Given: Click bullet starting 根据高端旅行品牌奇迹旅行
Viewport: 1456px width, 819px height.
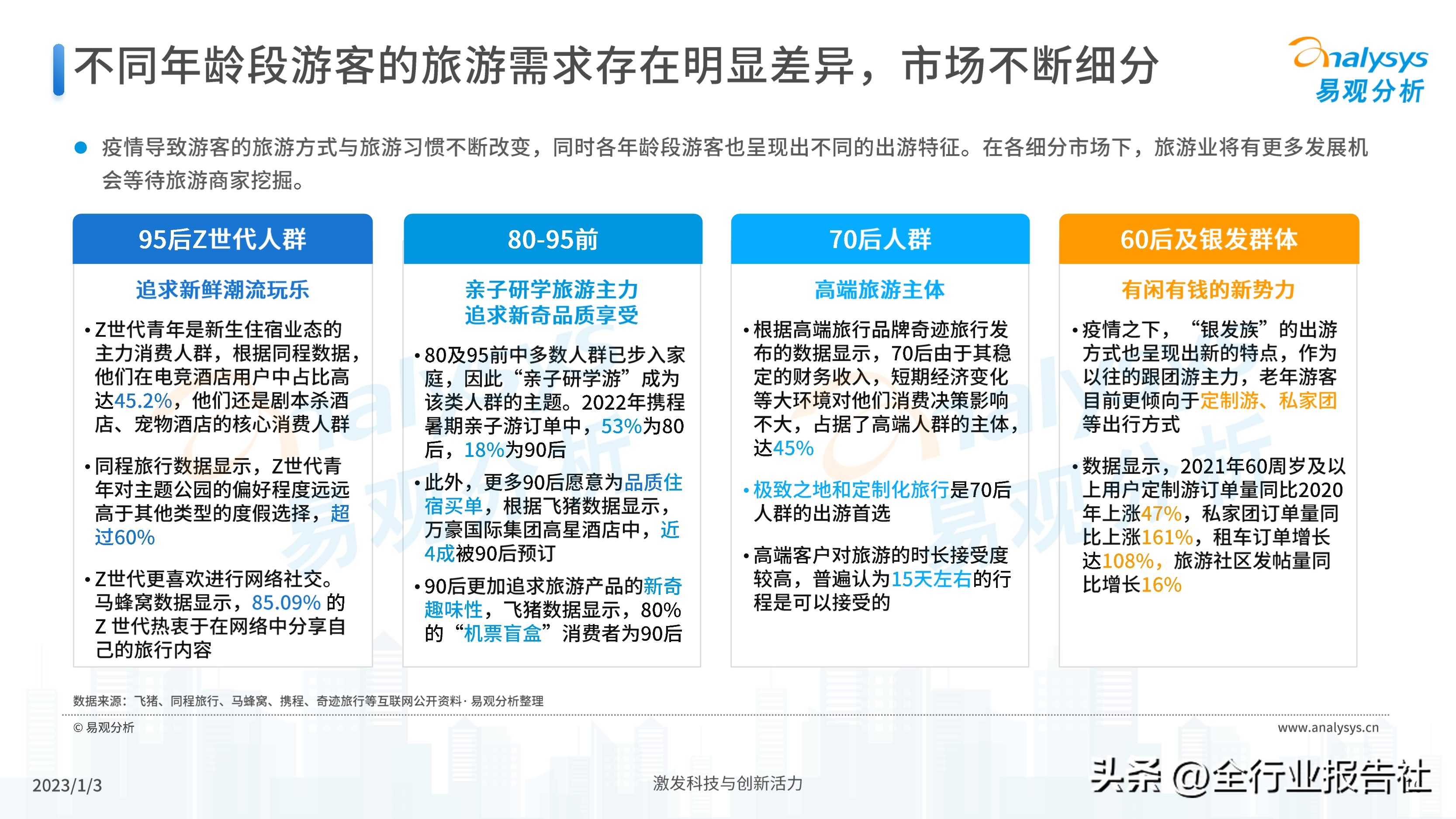Looking at the screenshot, I should [881, 389].
